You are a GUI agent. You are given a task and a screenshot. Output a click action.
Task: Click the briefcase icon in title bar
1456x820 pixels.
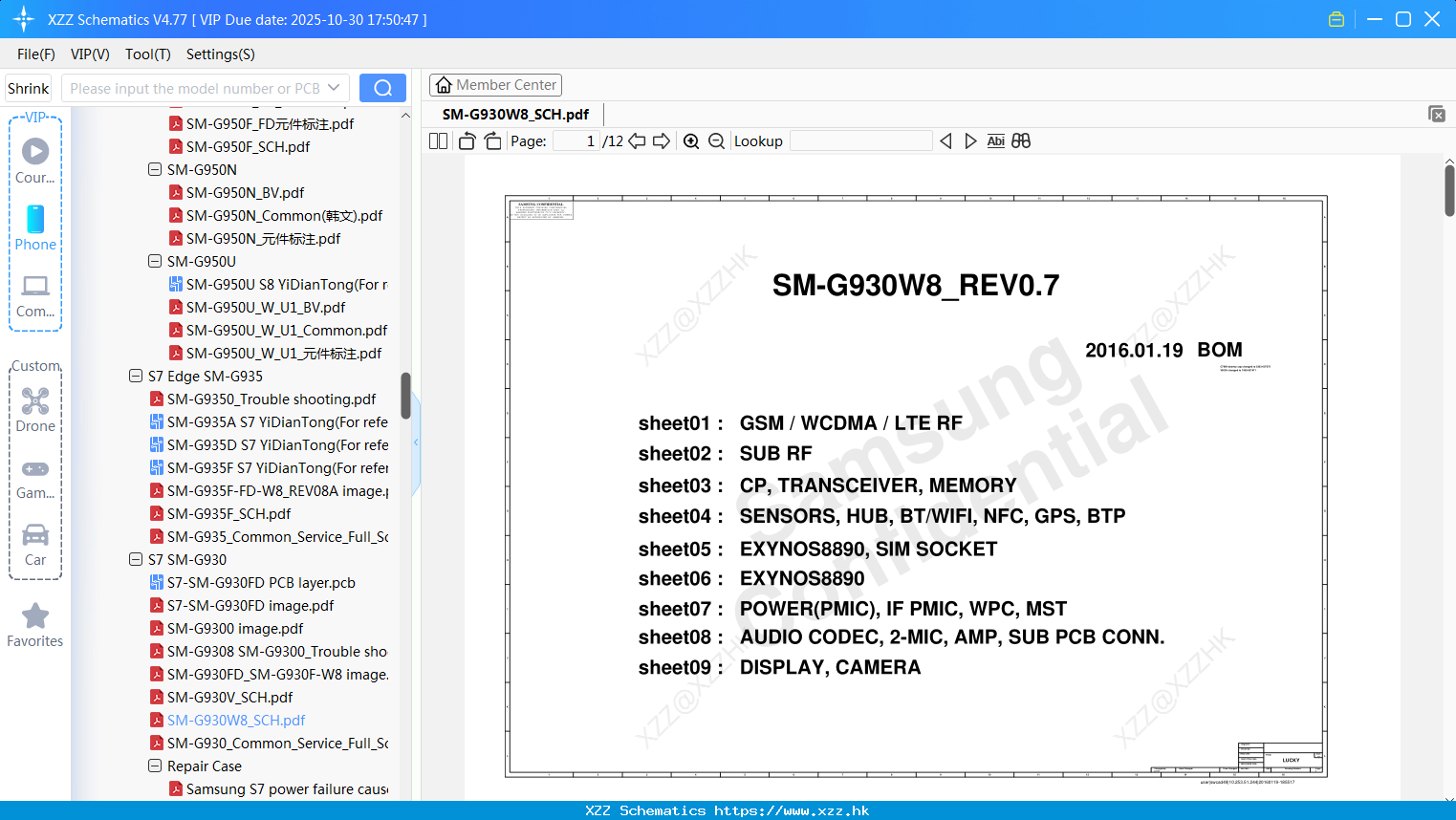1336,19
